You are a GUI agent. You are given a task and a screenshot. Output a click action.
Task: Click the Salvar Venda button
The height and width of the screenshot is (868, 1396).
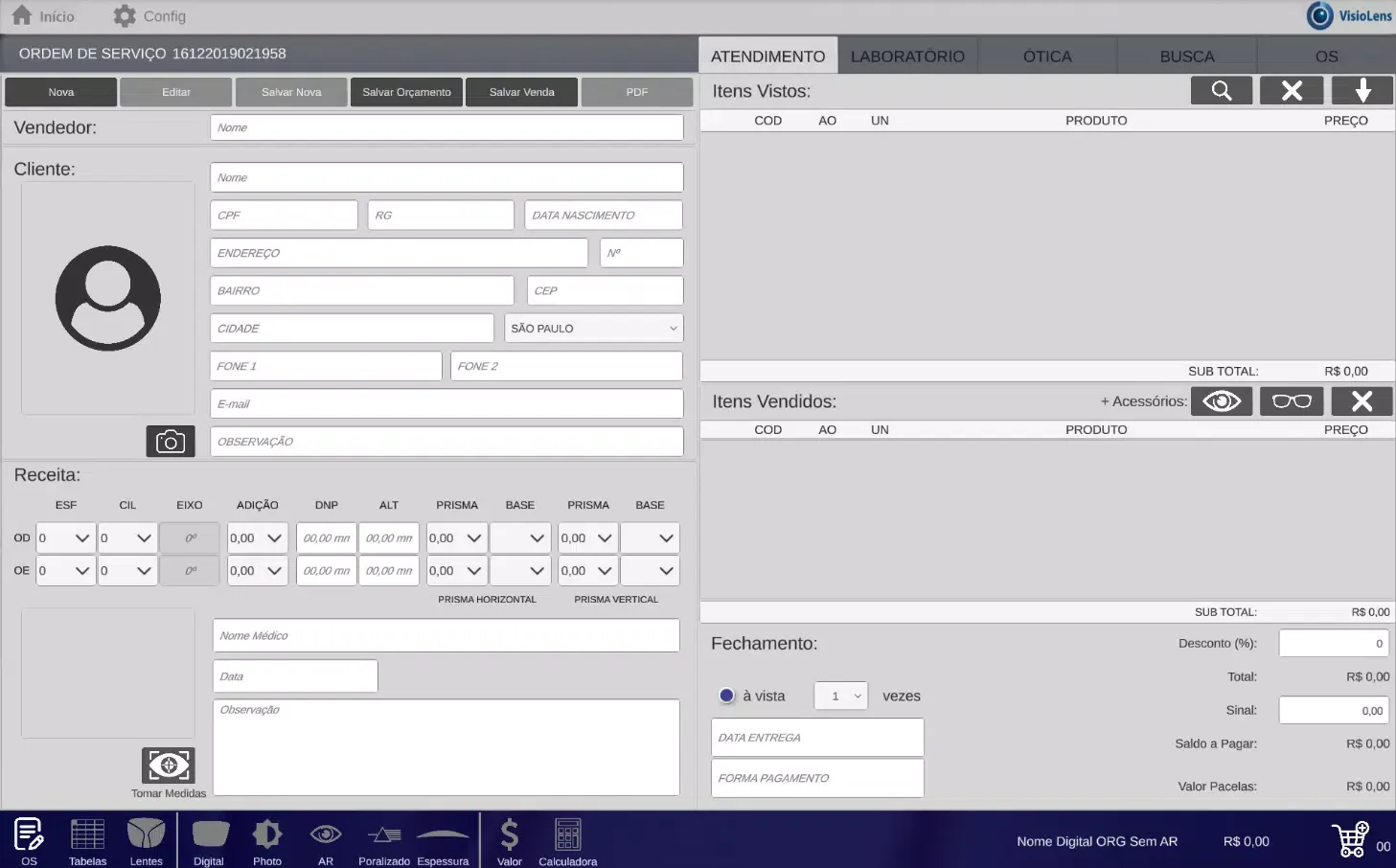(521, 92)
